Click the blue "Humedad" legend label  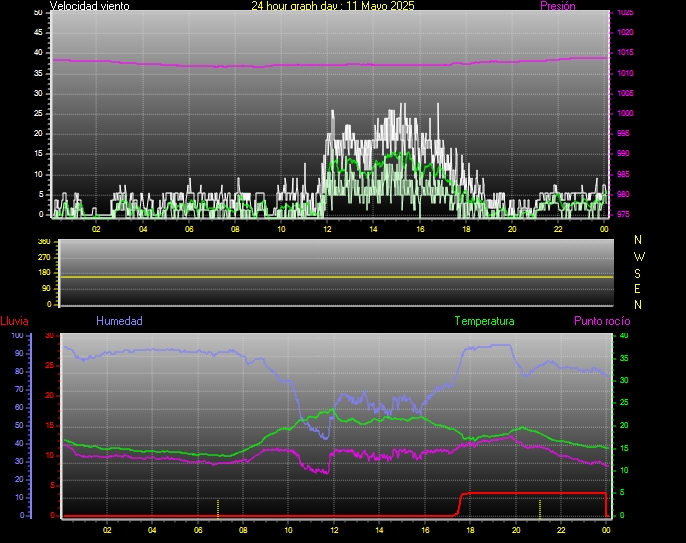tap(119, 321)
